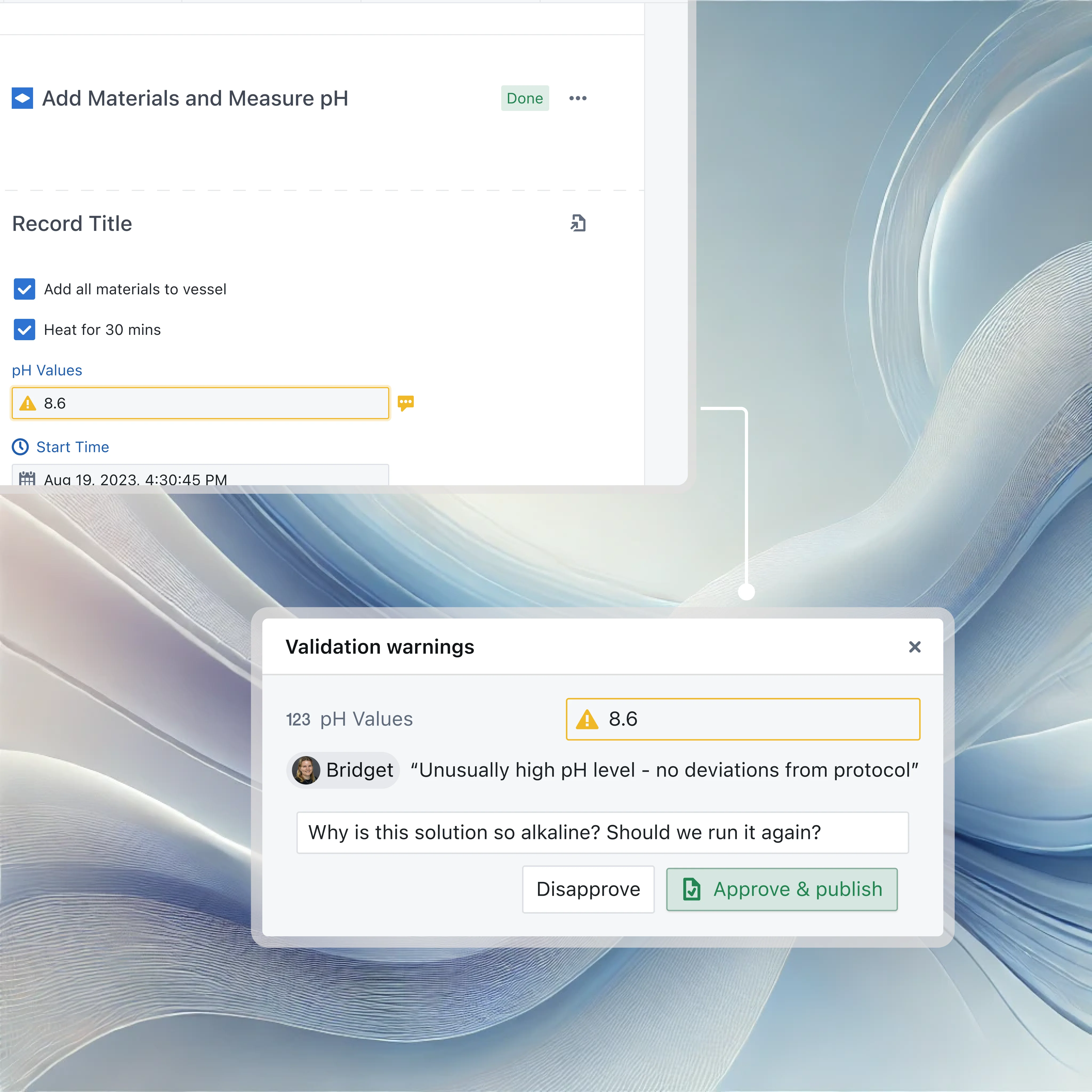Click the Aug 19, 2023 date field
This screenshot has width=1092, height=1092.
[x=200, y=475]
